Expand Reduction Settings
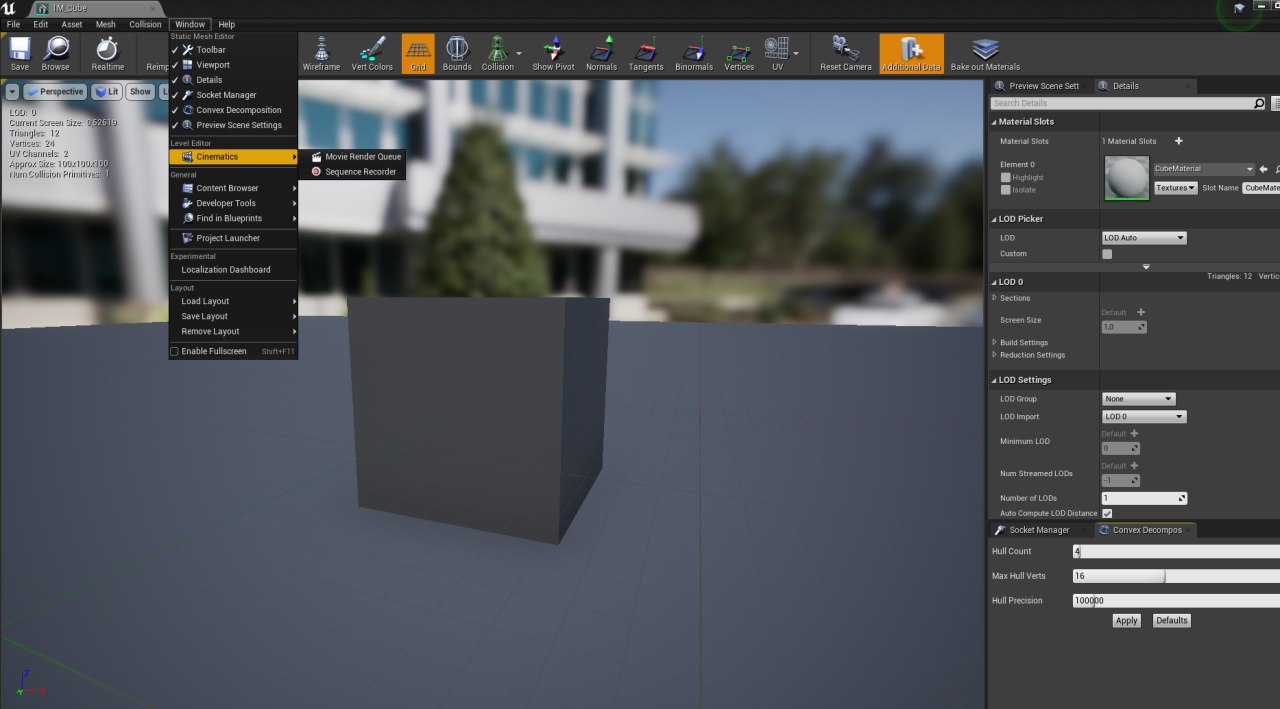This screenshot has height=709, width=1280. (994, 355)
